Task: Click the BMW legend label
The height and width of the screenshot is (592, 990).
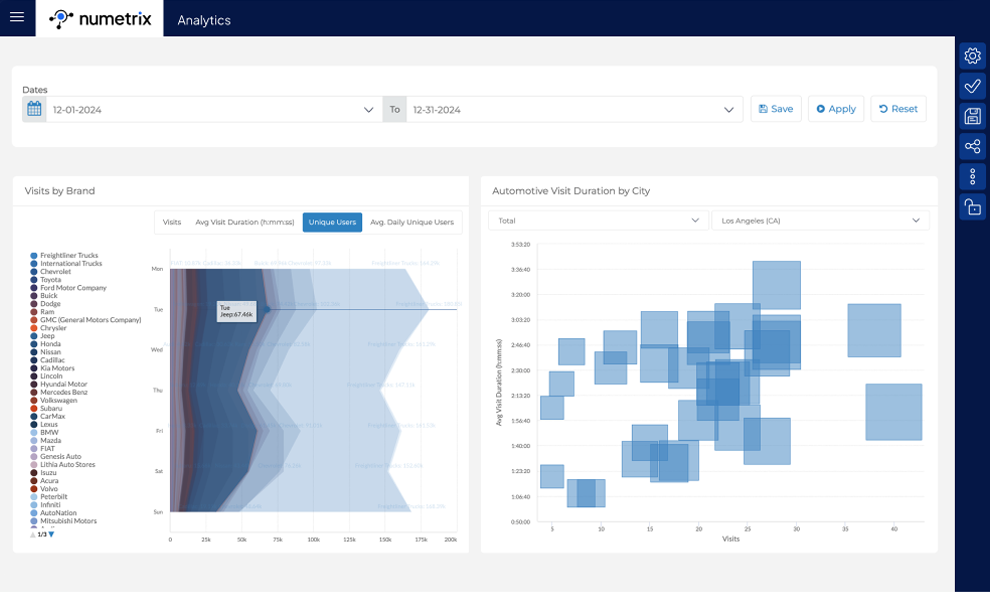Action: click(49, 432)
